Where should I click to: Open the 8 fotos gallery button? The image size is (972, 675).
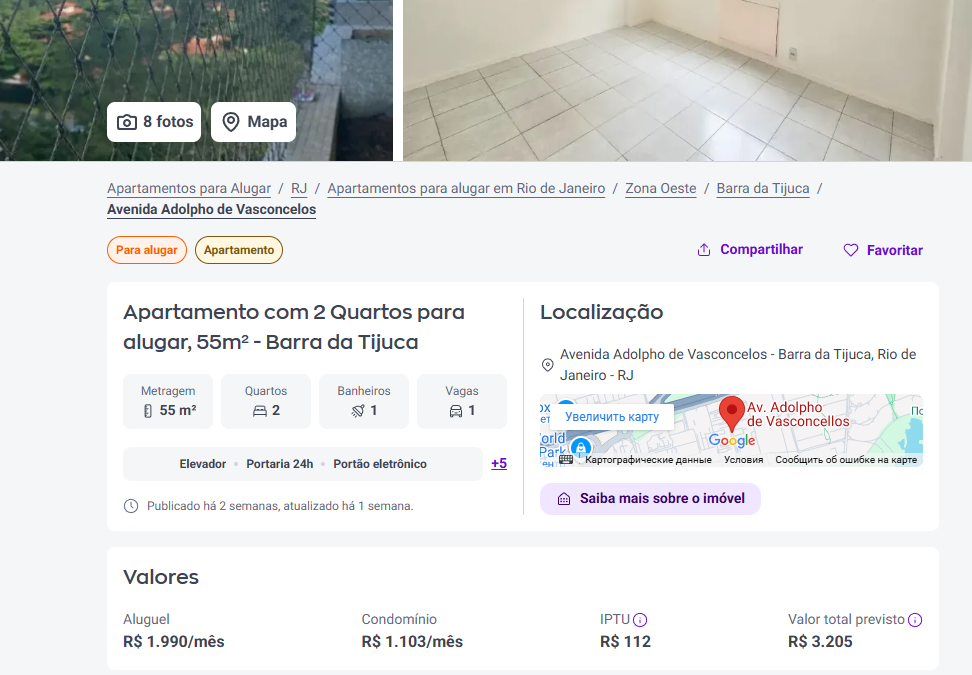click(154, 122)
